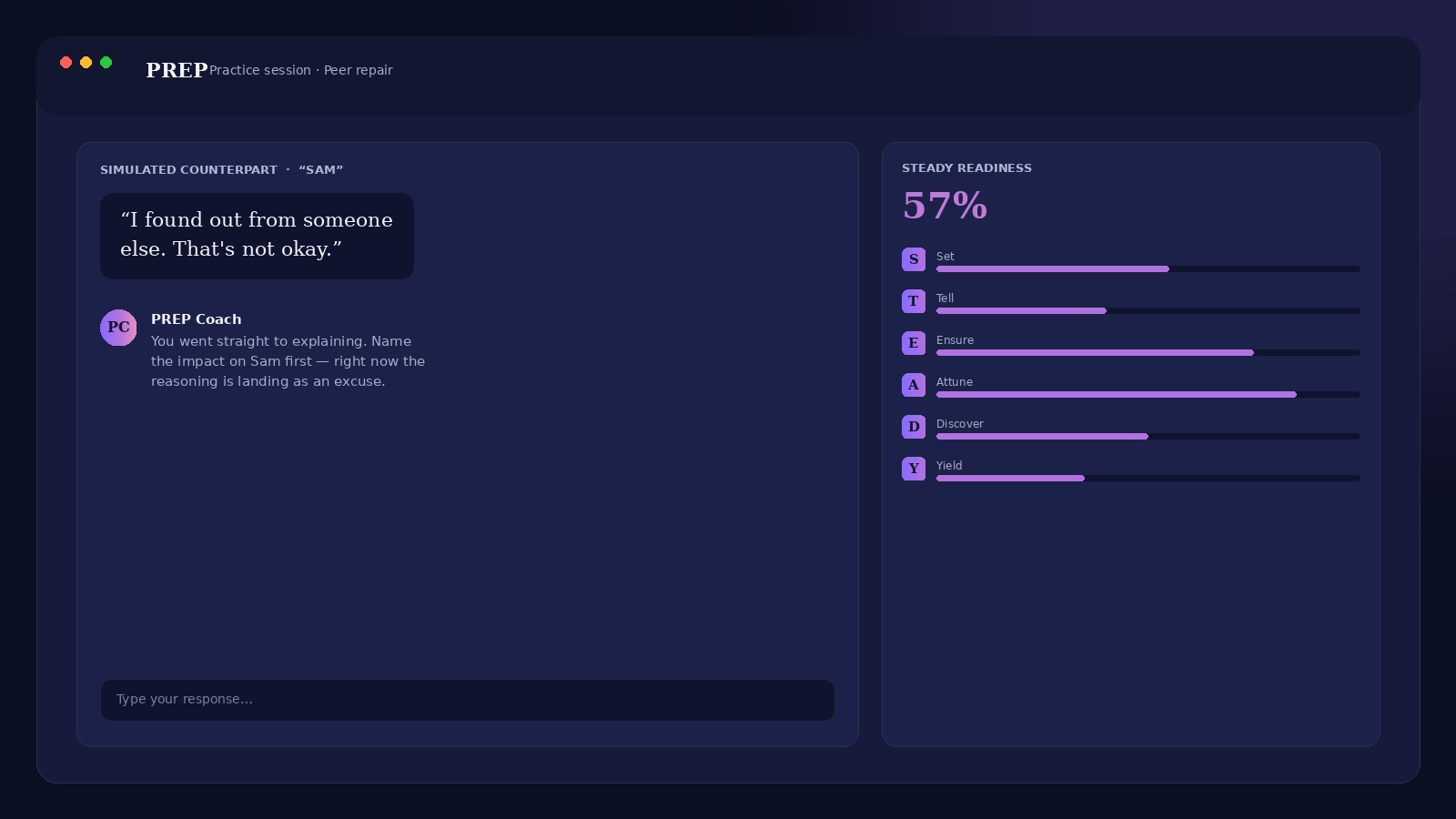Screen dimensions: 1456x819
Task: Click the Set progress bar
Action: pyautogui.click(x=1148, y=269)
